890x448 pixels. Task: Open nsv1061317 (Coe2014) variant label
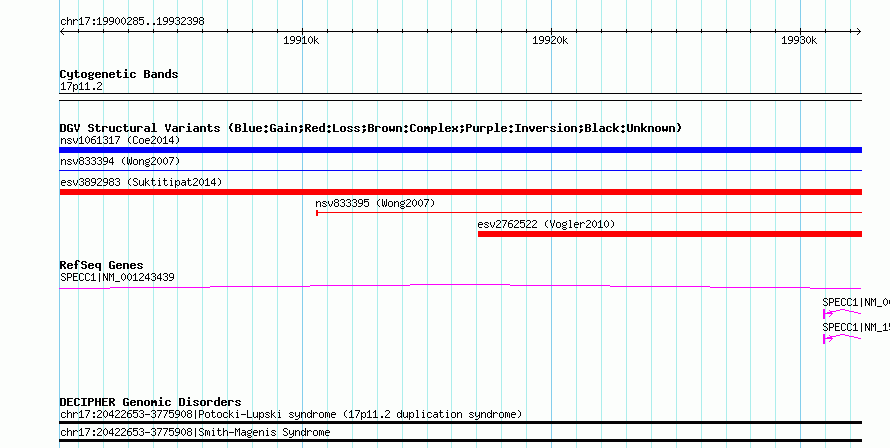coord(120,140)
